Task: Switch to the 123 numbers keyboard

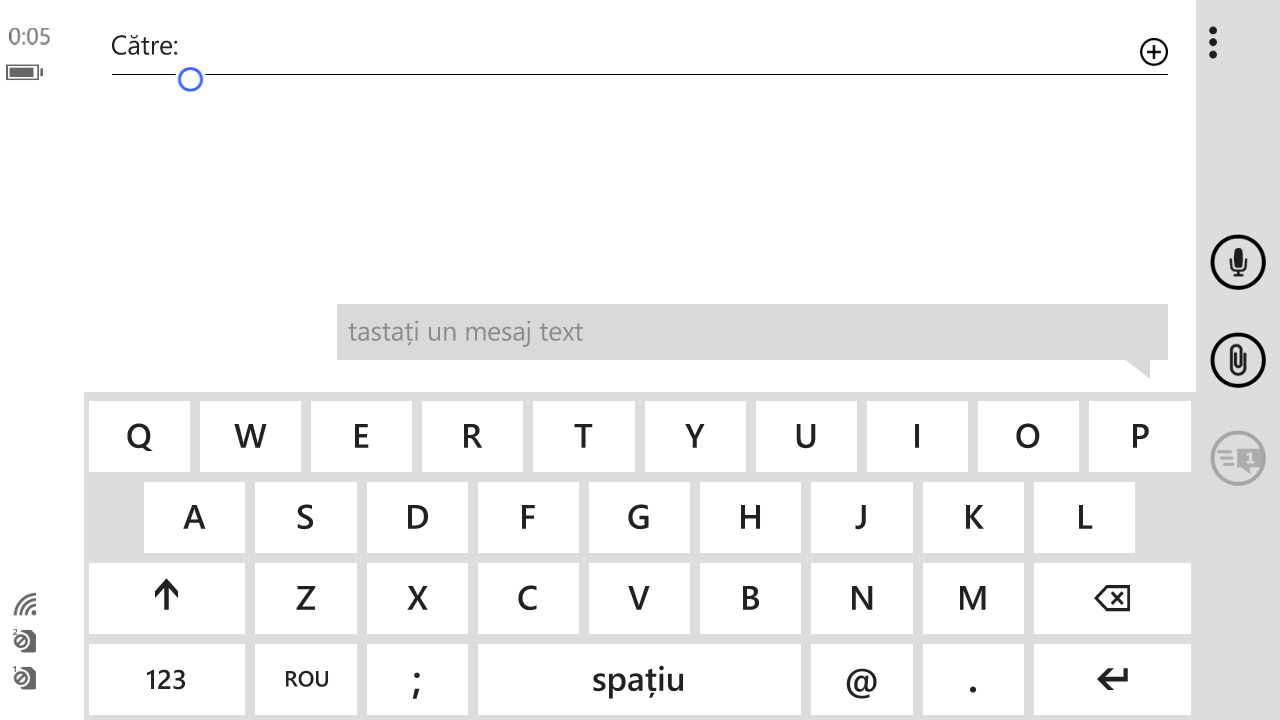Action: coord(166,680)
